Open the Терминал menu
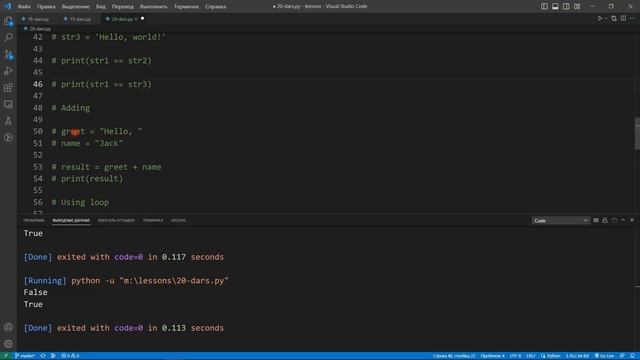The width and height of the screenshot is (640, 360). 186,7
